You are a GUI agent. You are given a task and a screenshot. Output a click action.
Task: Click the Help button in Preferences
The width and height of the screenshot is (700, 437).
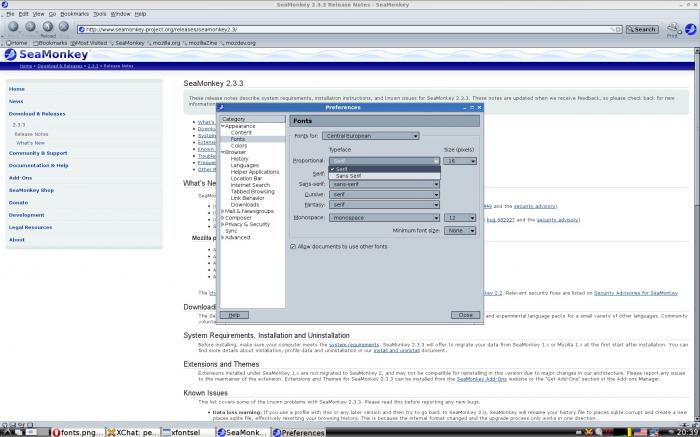234,315
